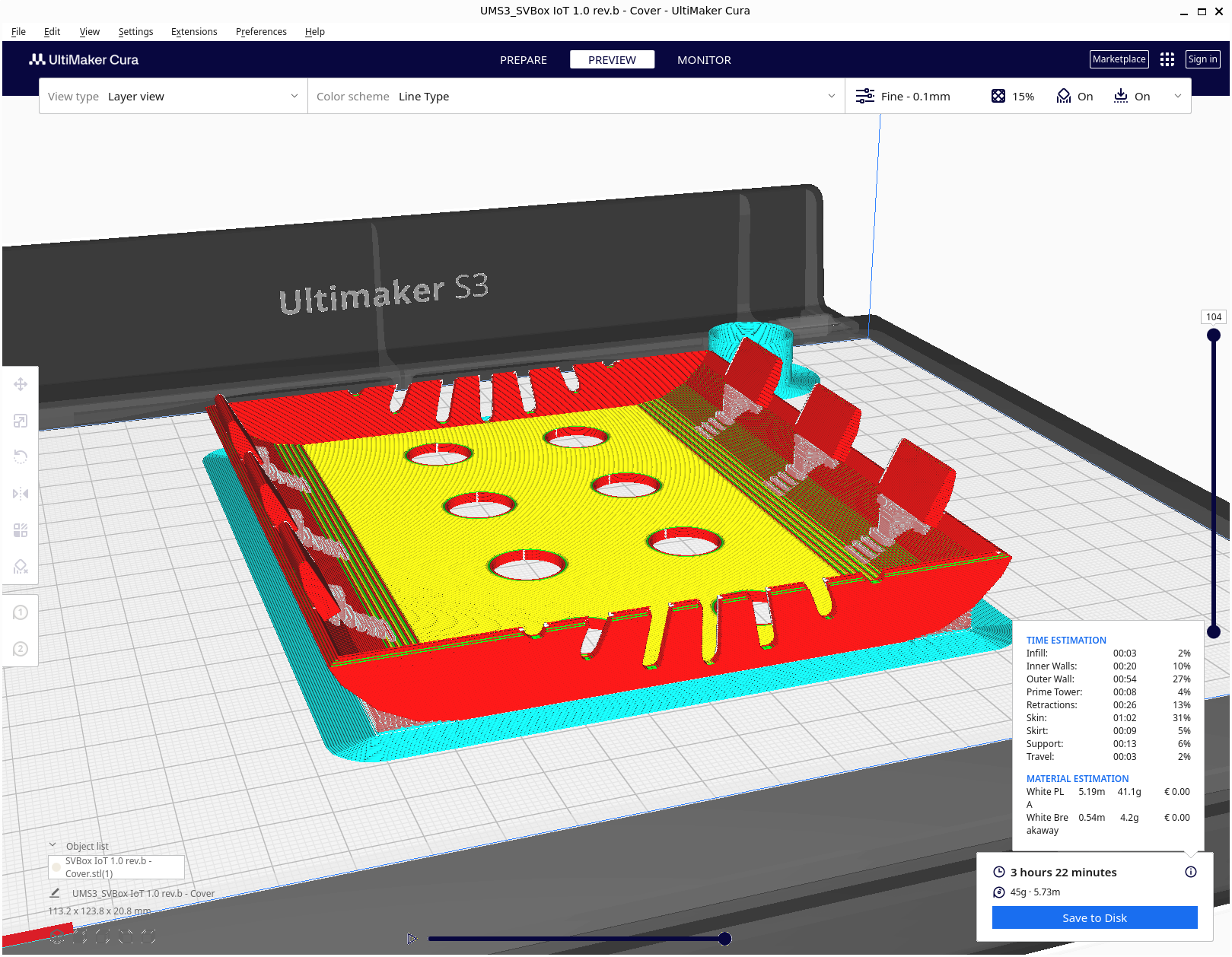Screen dimensions: 1232x957
Task: Open the Marketplace
Action: 1119,59
